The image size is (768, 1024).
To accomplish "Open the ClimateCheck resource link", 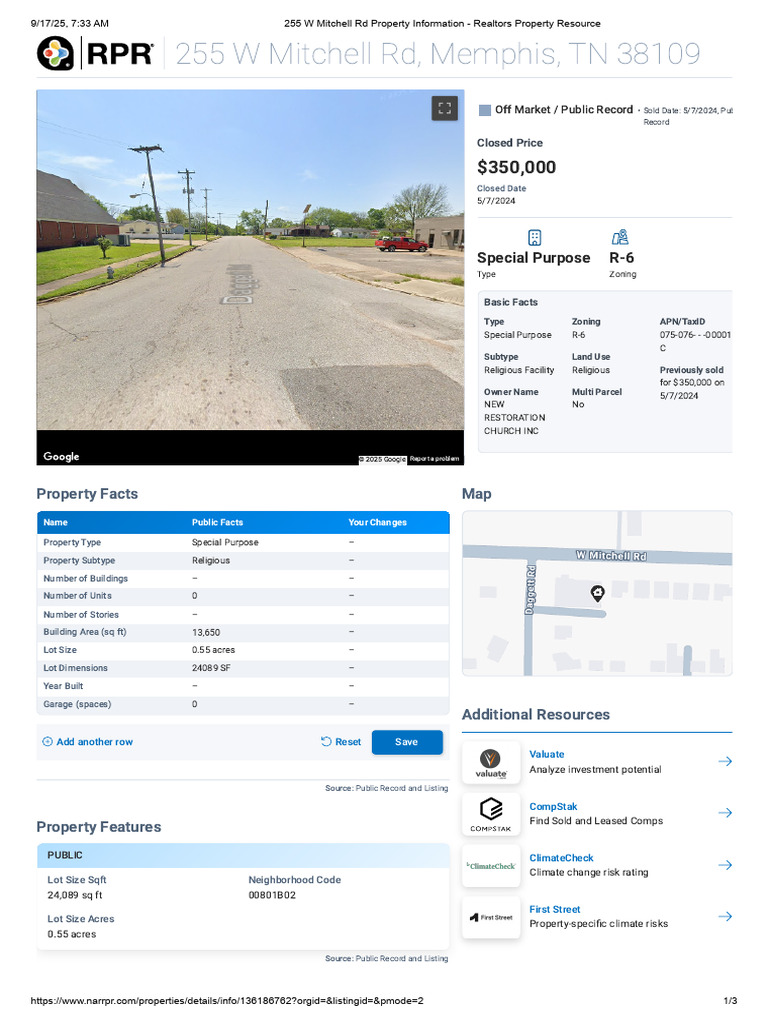I will tap(561, 858).
